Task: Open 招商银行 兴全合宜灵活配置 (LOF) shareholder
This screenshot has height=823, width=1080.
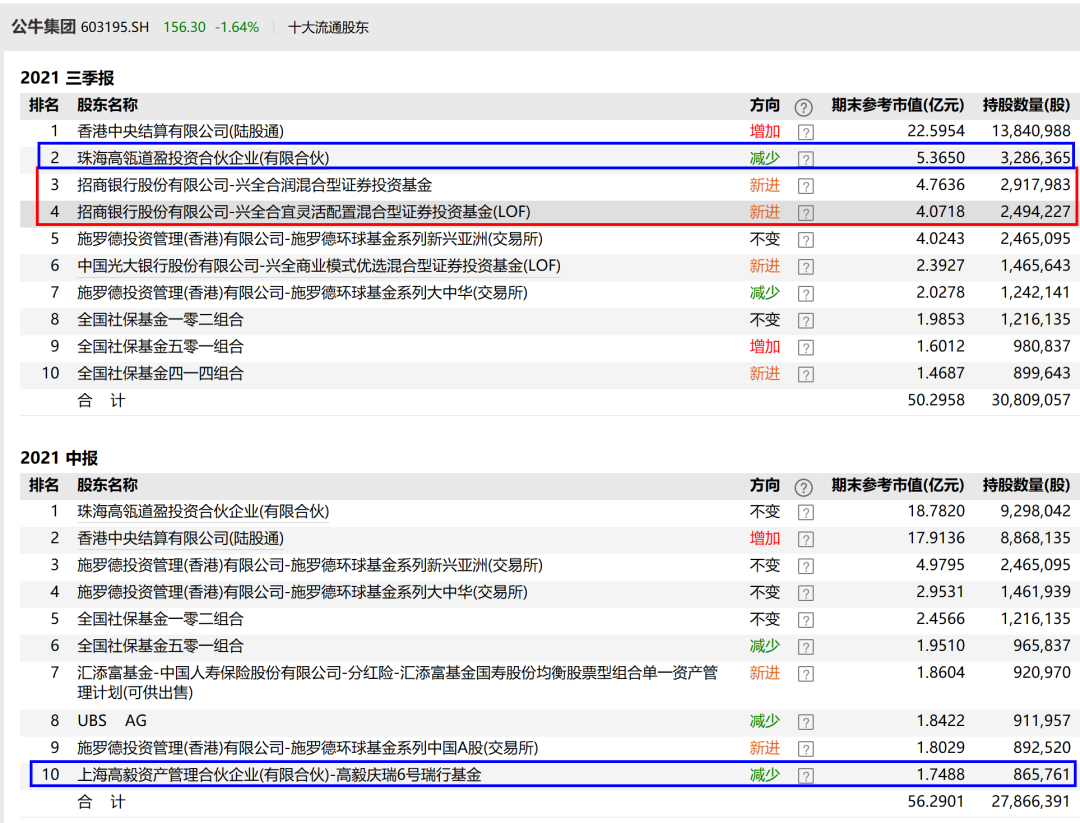Action: click(304, 212)
